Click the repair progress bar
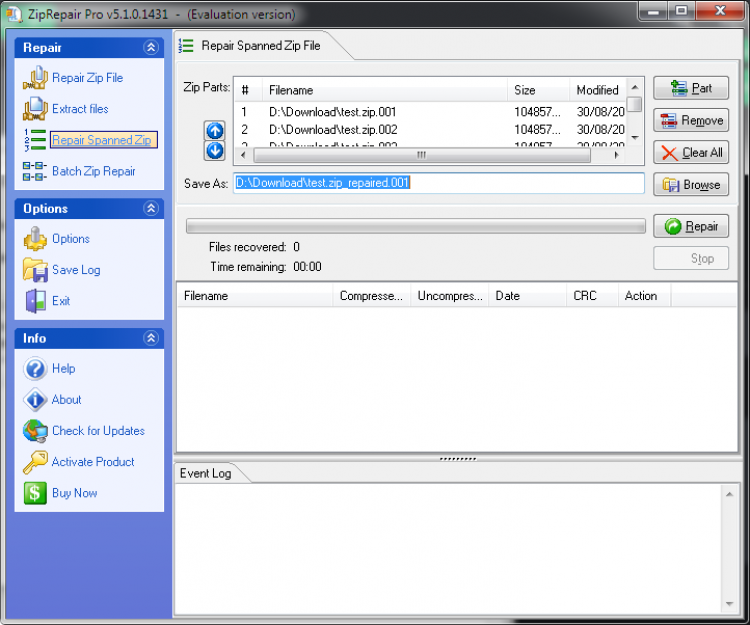Viewport: 750px width, 625px height. point(416,226)
